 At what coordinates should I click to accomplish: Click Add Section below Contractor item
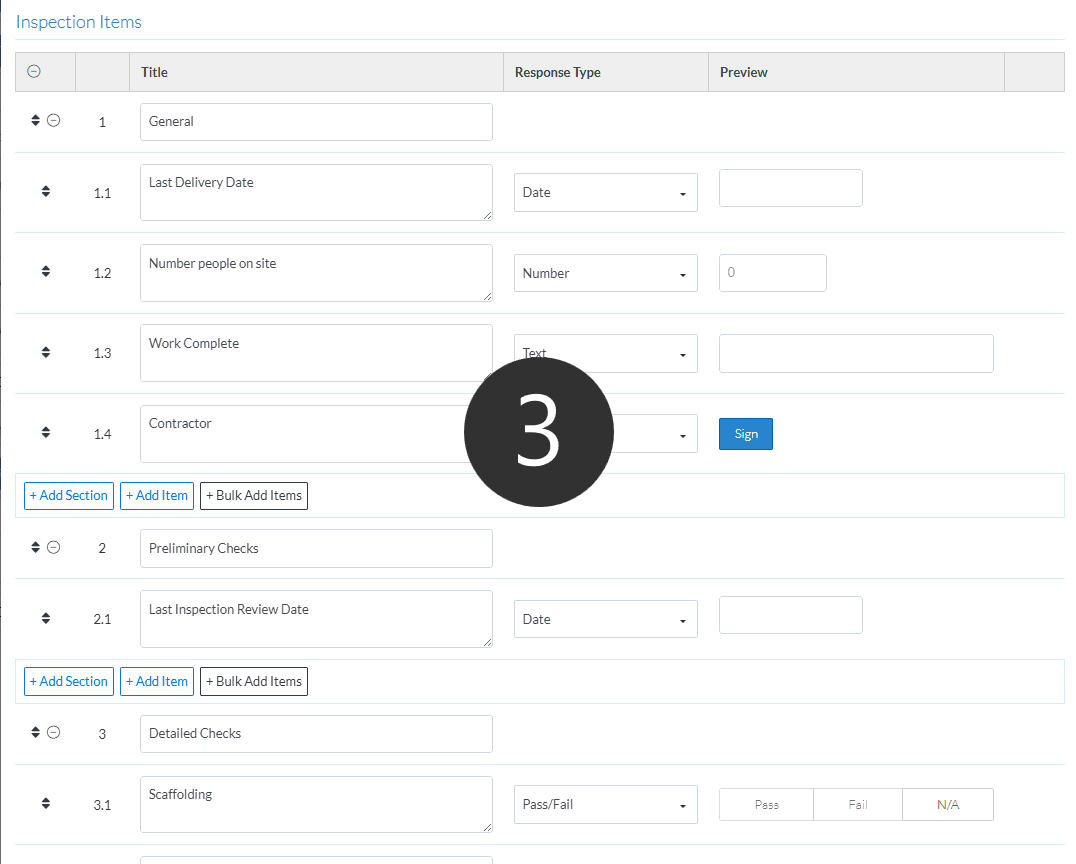tap(69, 496)
